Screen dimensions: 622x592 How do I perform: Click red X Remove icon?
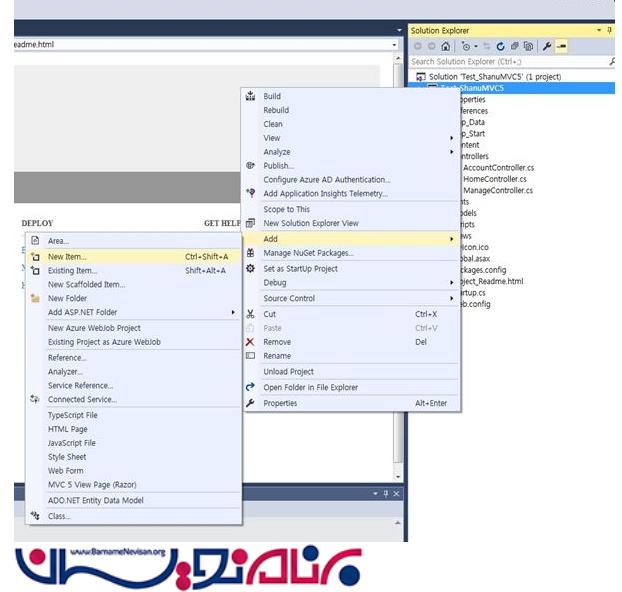tap(250, 342)
